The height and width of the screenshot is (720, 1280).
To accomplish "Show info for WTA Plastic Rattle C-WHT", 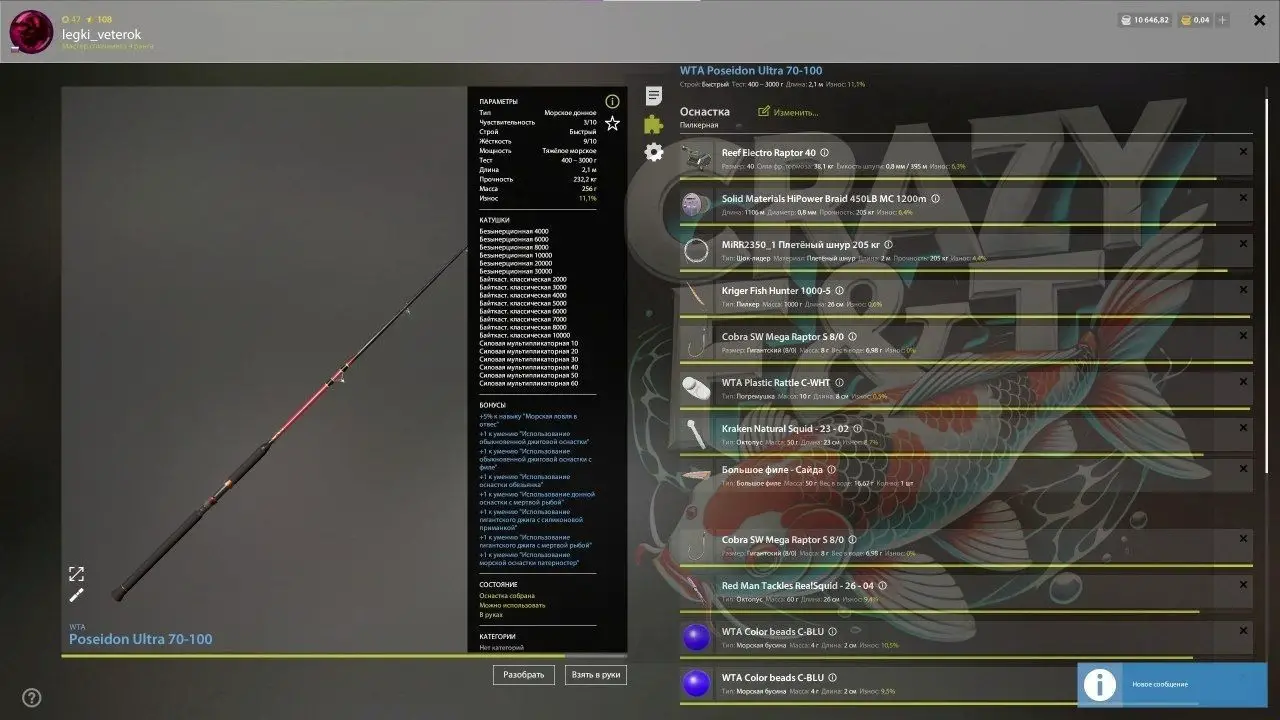I will coord(839,383).
